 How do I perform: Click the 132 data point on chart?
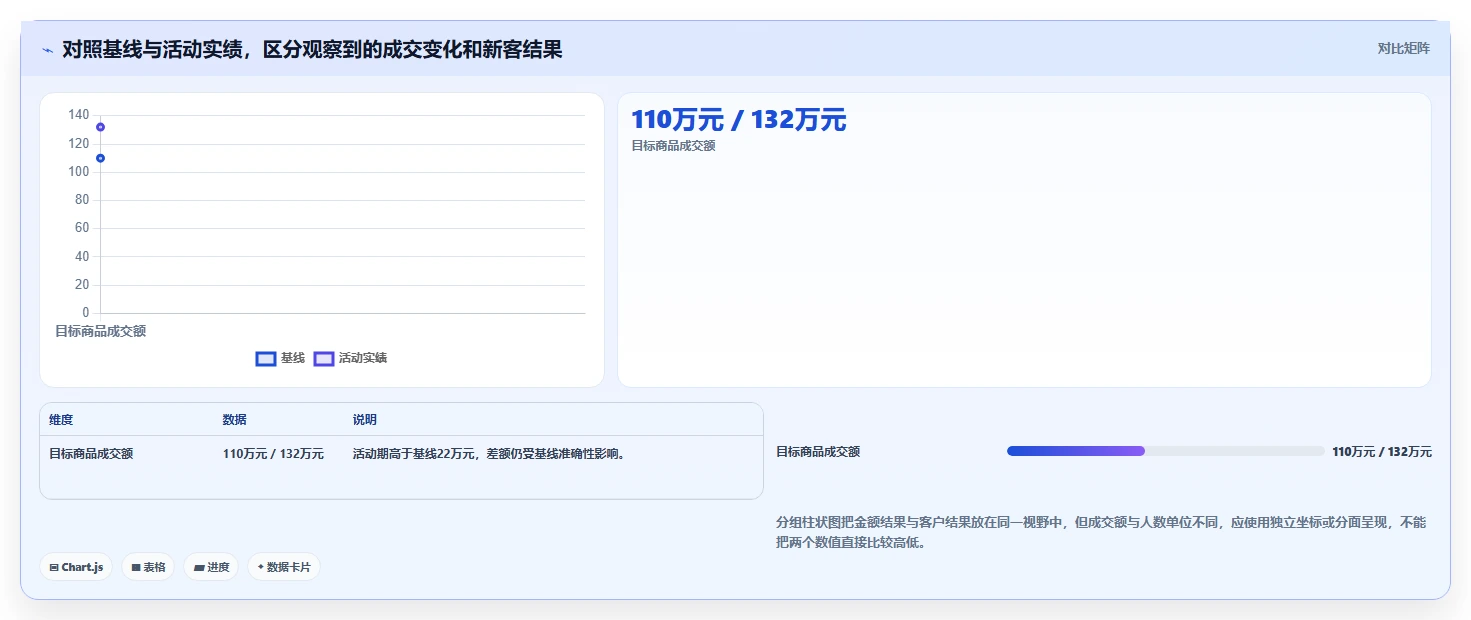(100, 127)
